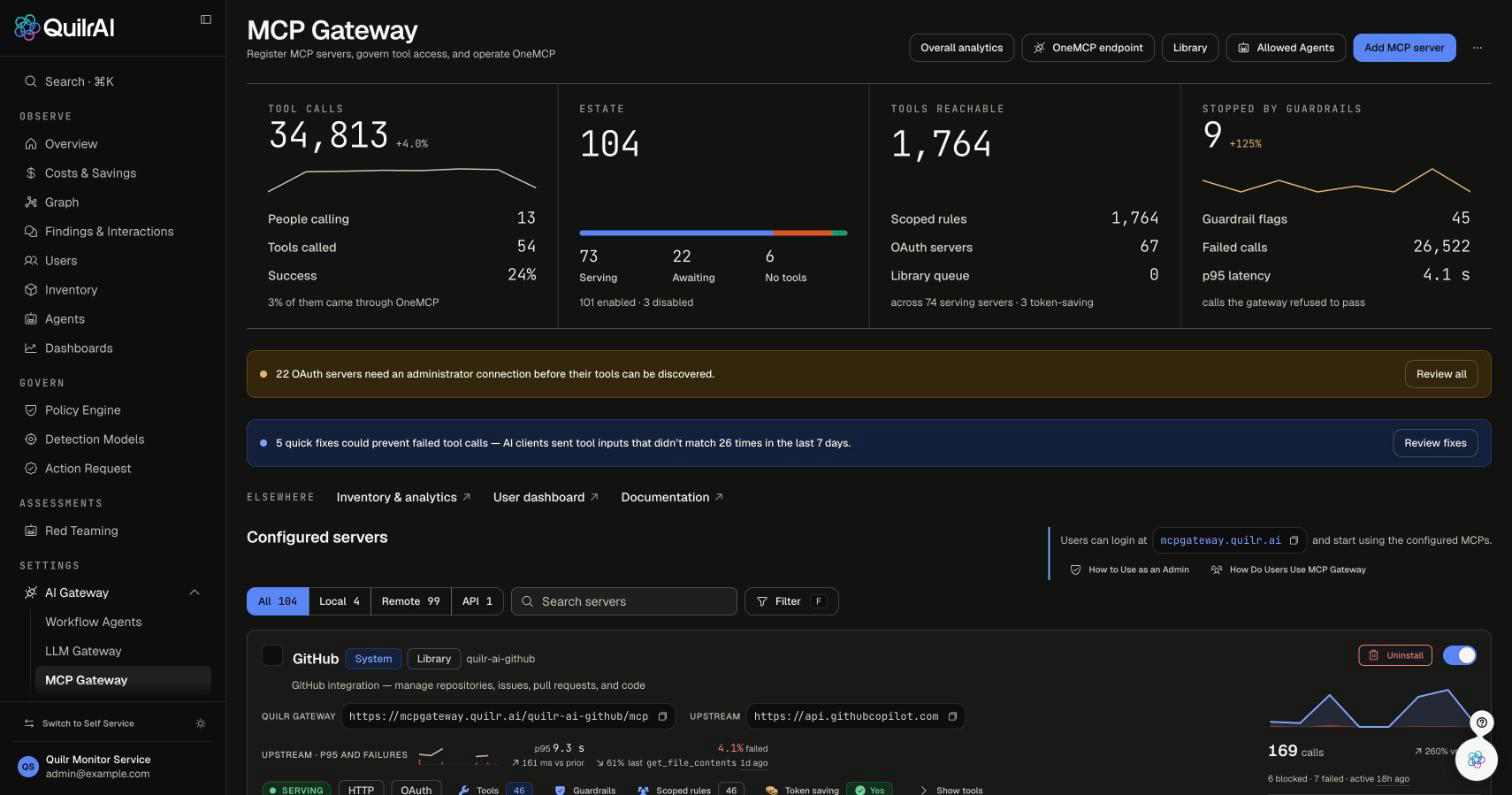Open the Filter dropdown
Image resolution: width=1512 pixels, height=795 pixels.
791,601
